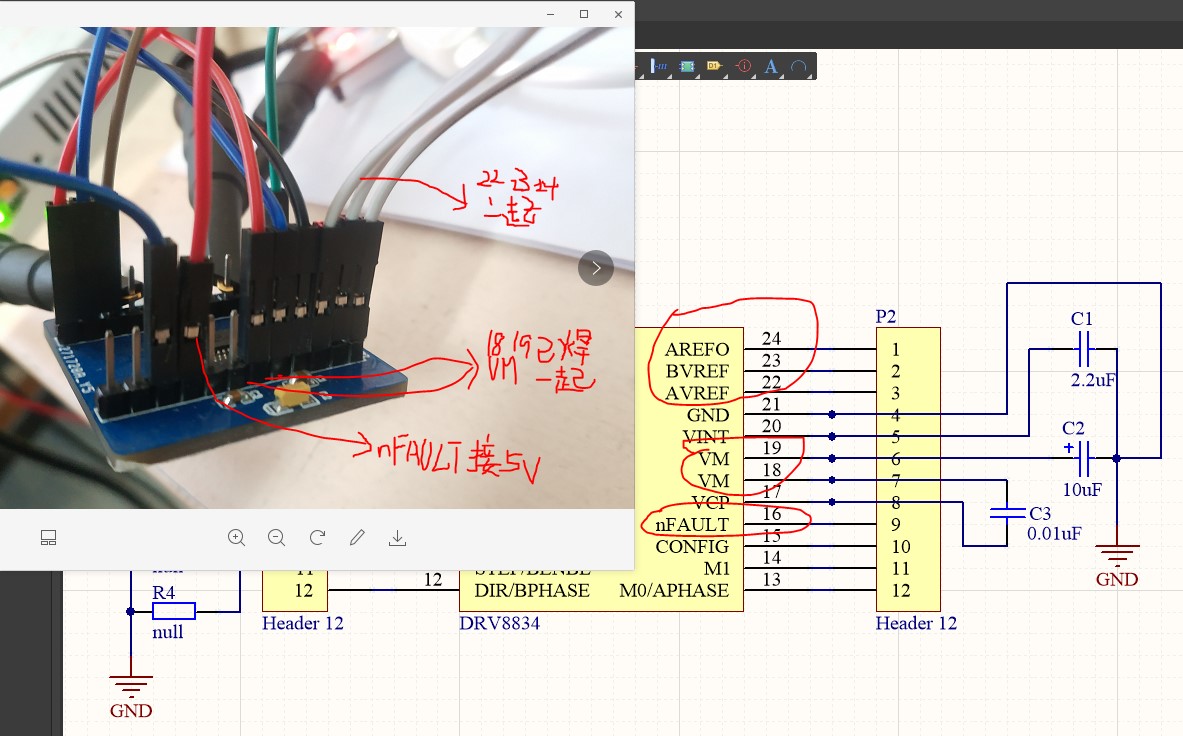Click the nFAULT pin name
Image resolution: width=1183 pixels, height=736 pixels.
(x=692, y=525)
